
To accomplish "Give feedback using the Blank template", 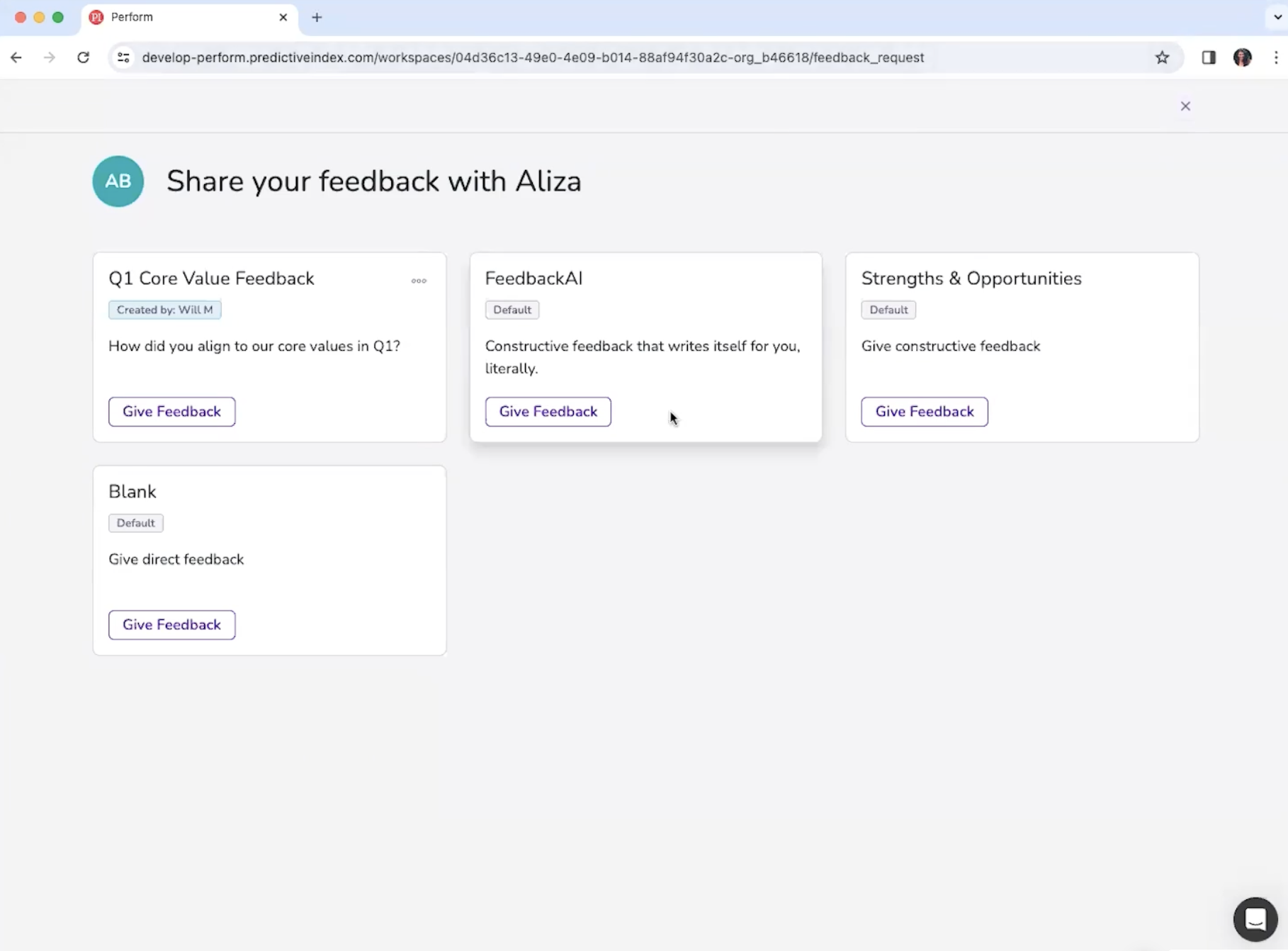I will tap(171, 625).
